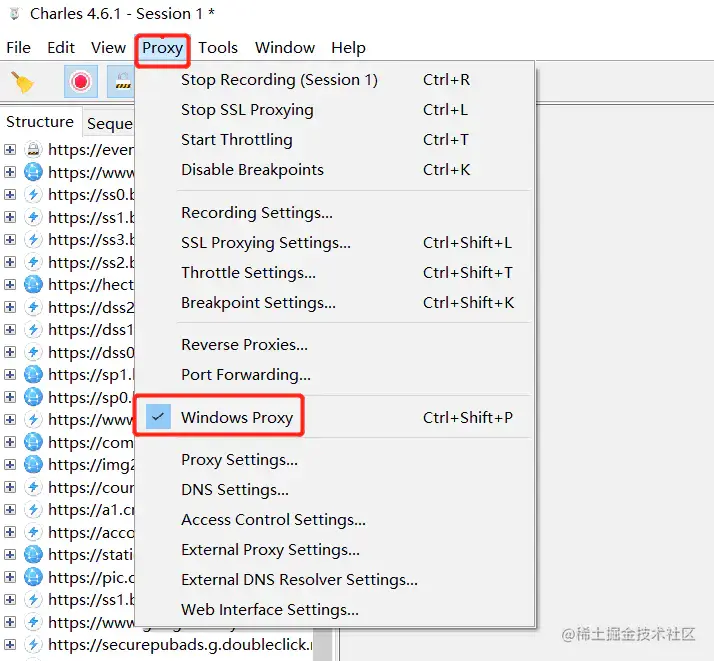Click the red Record button in toolbar
The height and width of the screenshot is (661, 714).
[x=81, y=82]
